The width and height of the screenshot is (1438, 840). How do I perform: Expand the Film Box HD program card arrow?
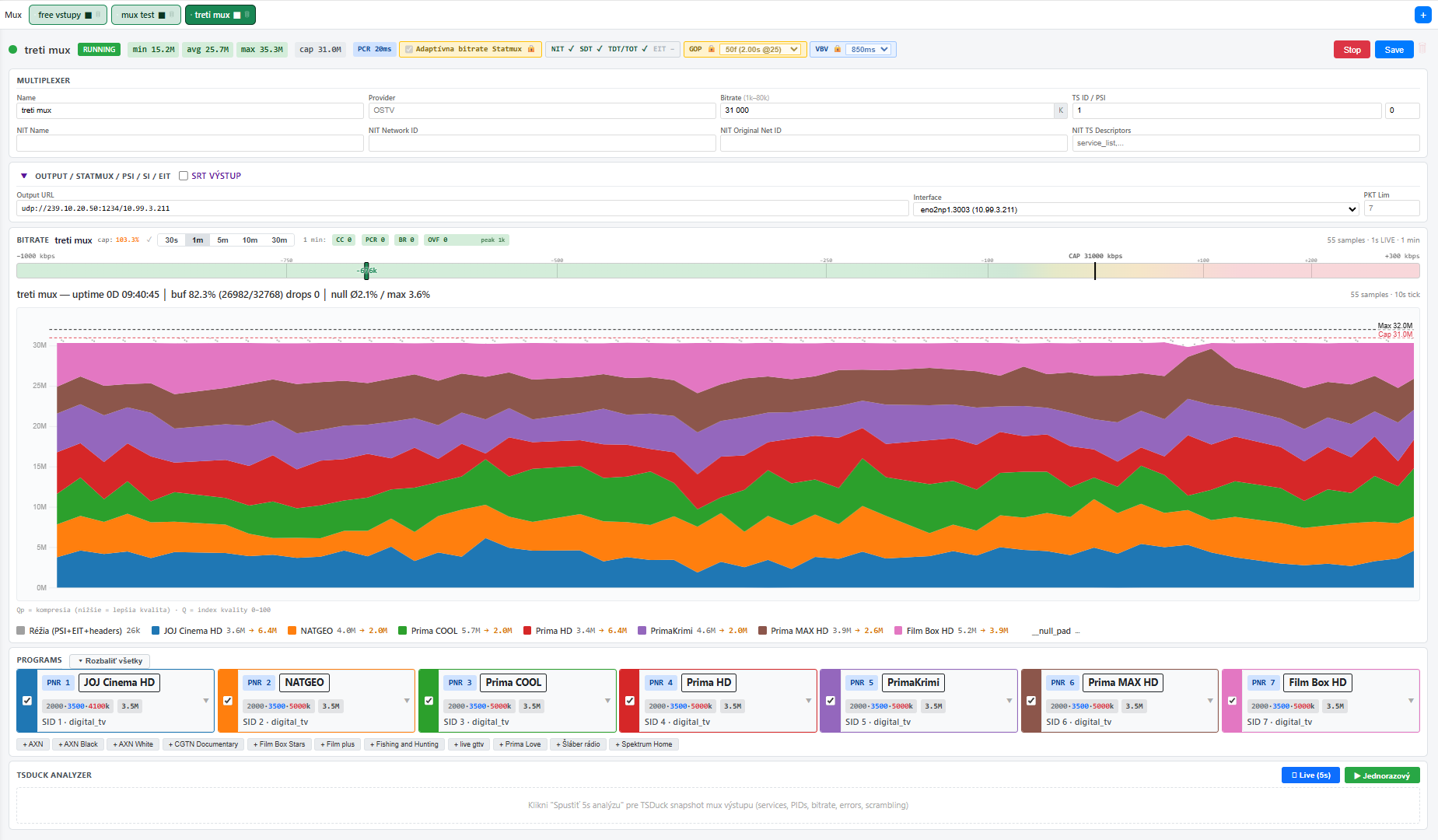point(1411,701)
